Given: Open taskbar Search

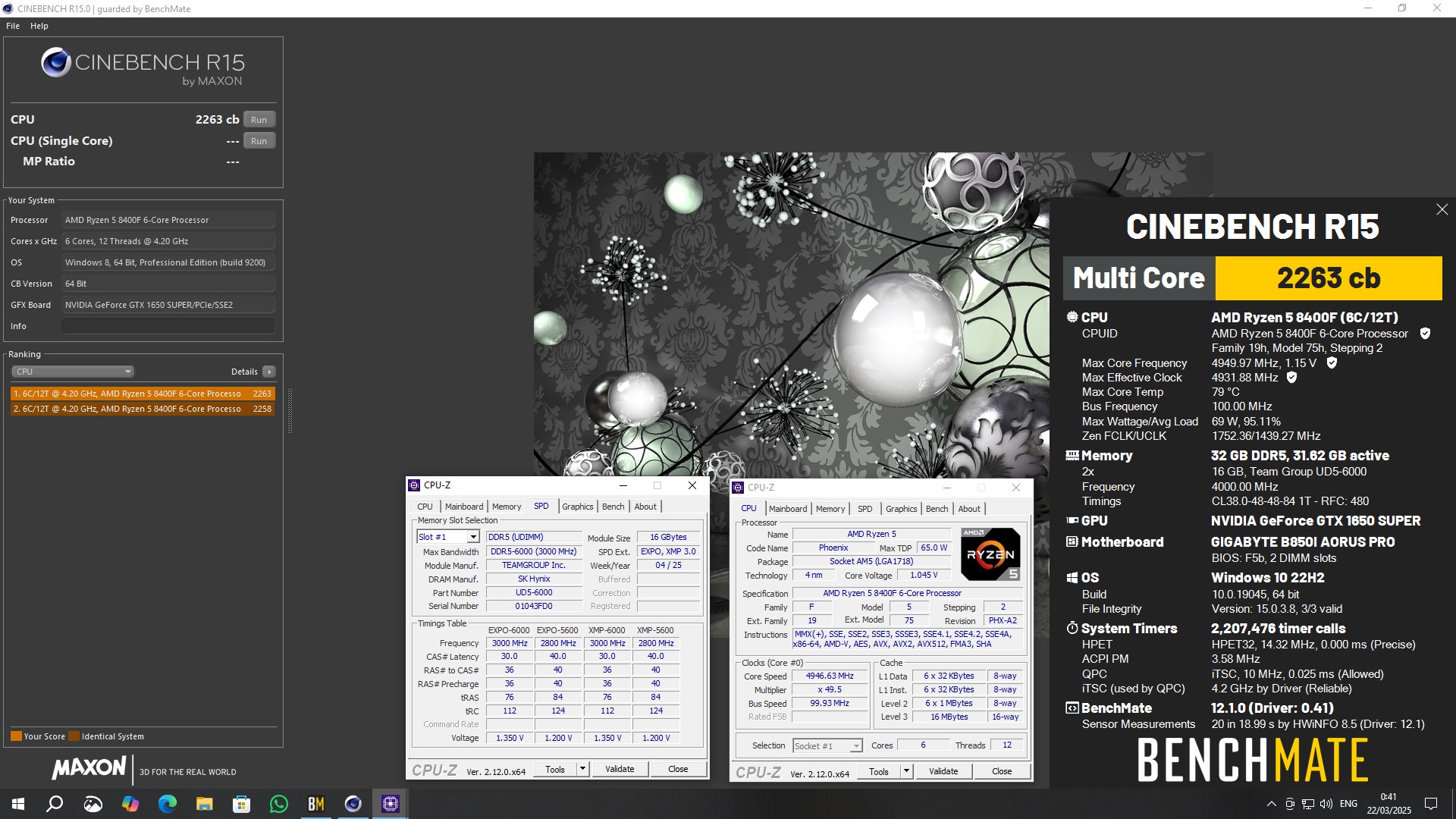Looking at the screenshot, I should tap(55, 804).
